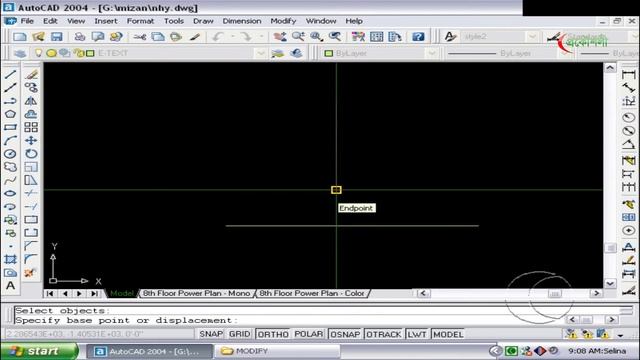The height and width of the screenshot is (360, 640).
Task: Select the Move modify tool
Action: pyautogui.click(x=31, y=141)
